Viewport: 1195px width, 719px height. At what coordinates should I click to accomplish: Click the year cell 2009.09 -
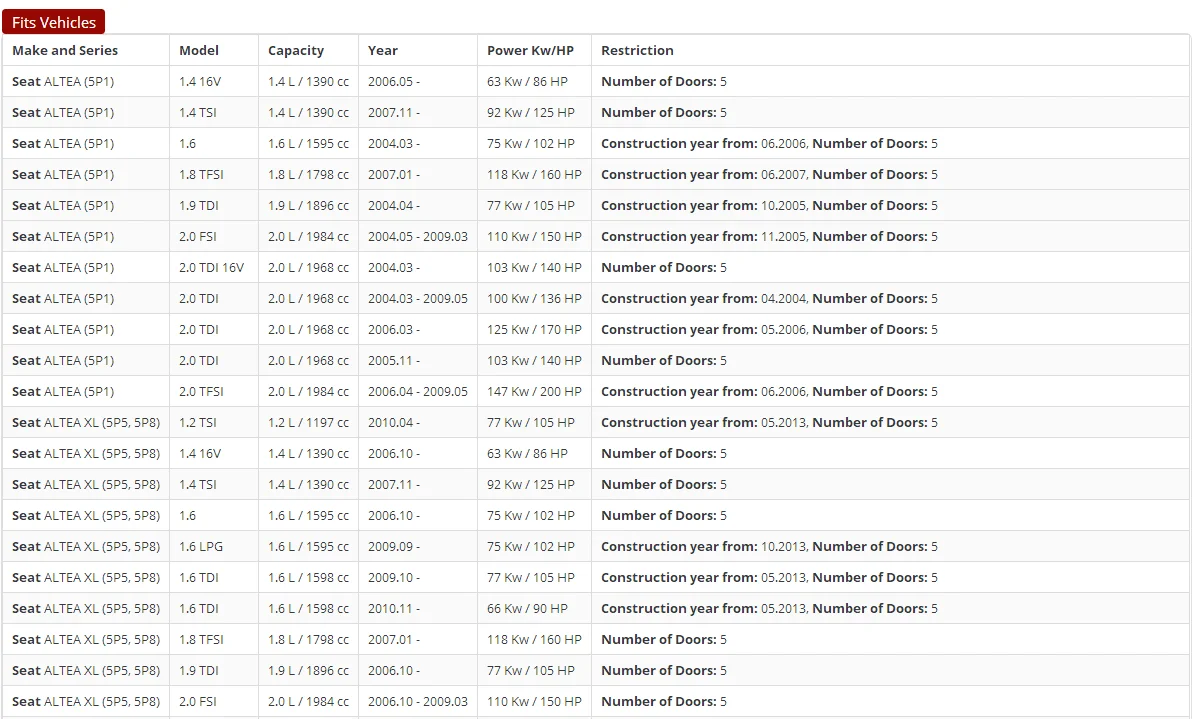coord(394,547)
